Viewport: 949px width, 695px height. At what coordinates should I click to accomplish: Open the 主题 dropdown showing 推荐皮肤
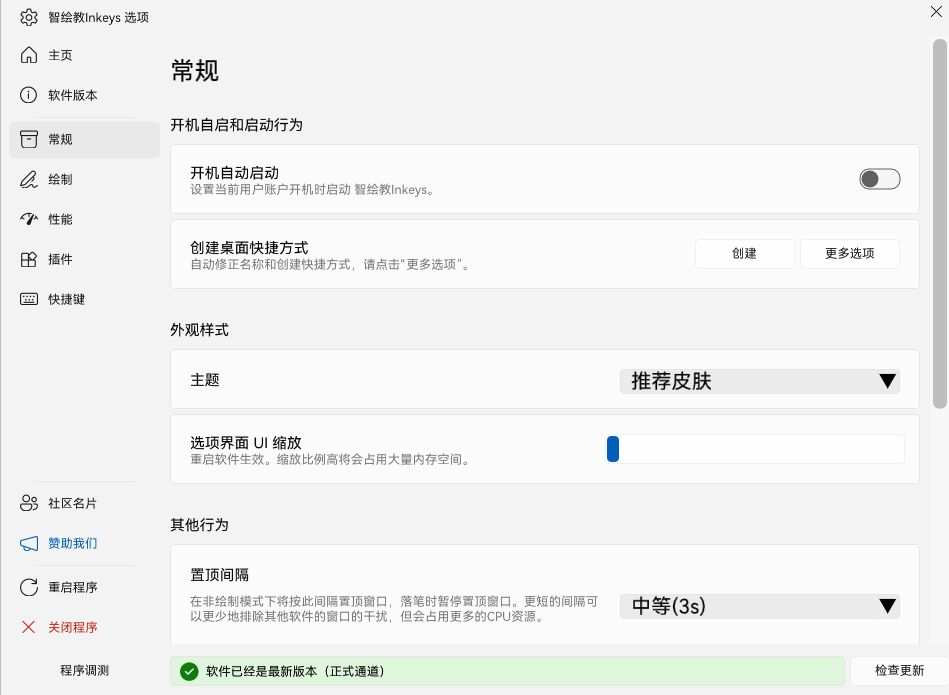pyautogui.click(x=760, y=381)
